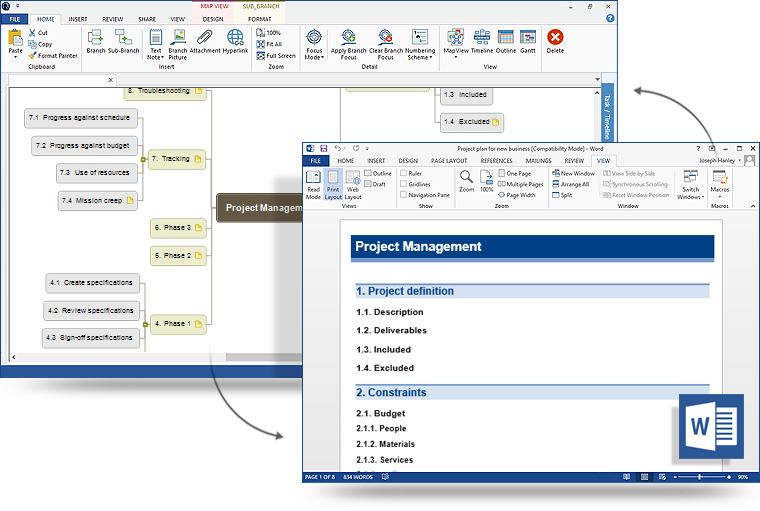Adjust the Word zoom slider handle

point(700,477)
